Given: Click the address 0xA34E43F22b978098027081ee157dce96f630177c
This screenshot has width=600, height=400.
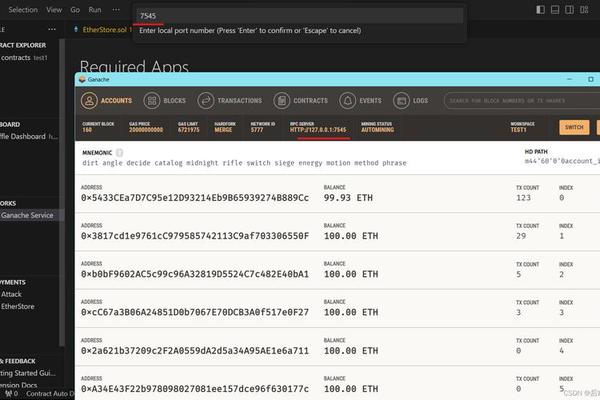Looking at the screenshot, I should click(x=195, y=389).
